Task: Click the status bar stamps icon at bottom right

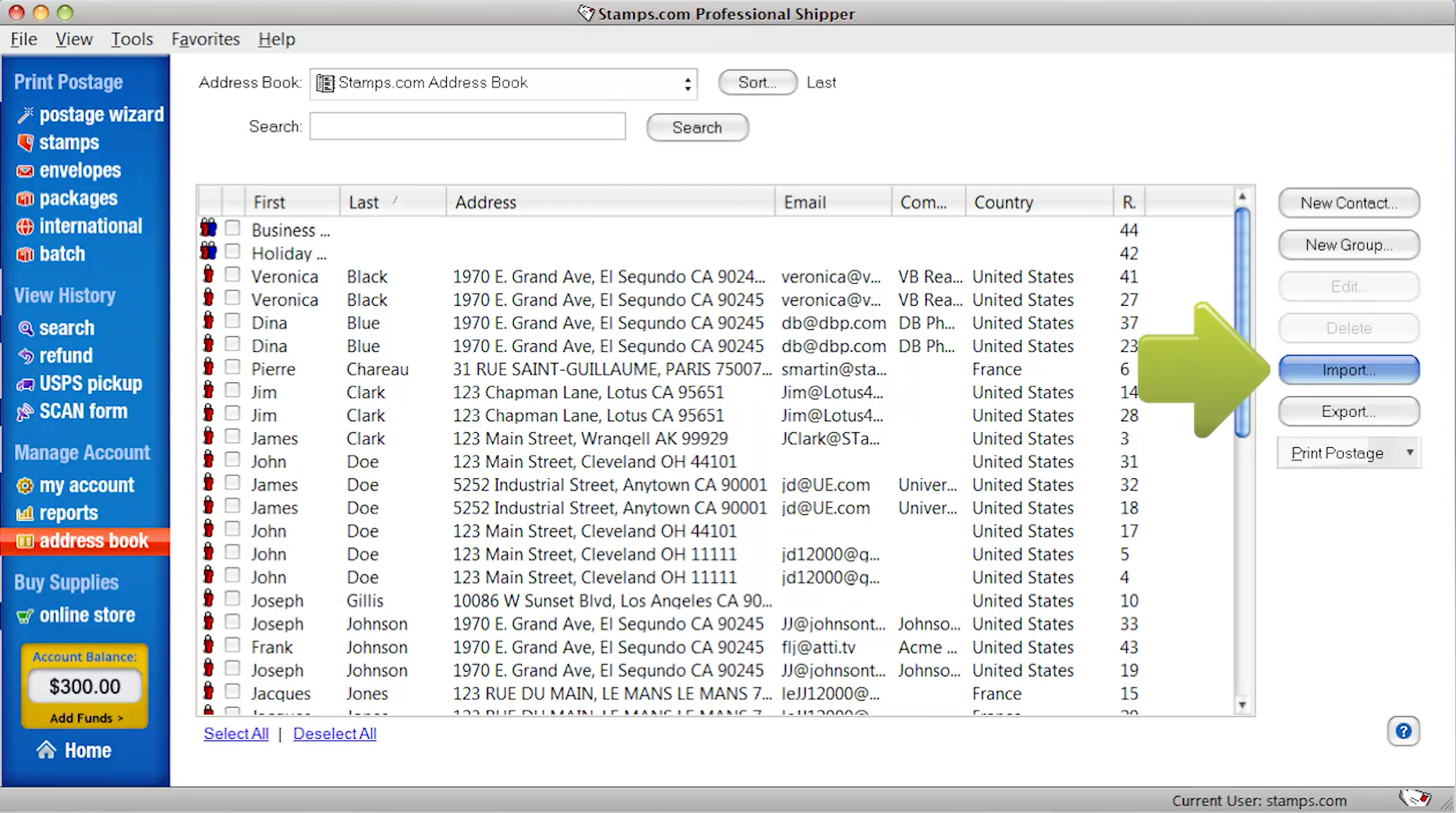Action: coord(1415,799)
